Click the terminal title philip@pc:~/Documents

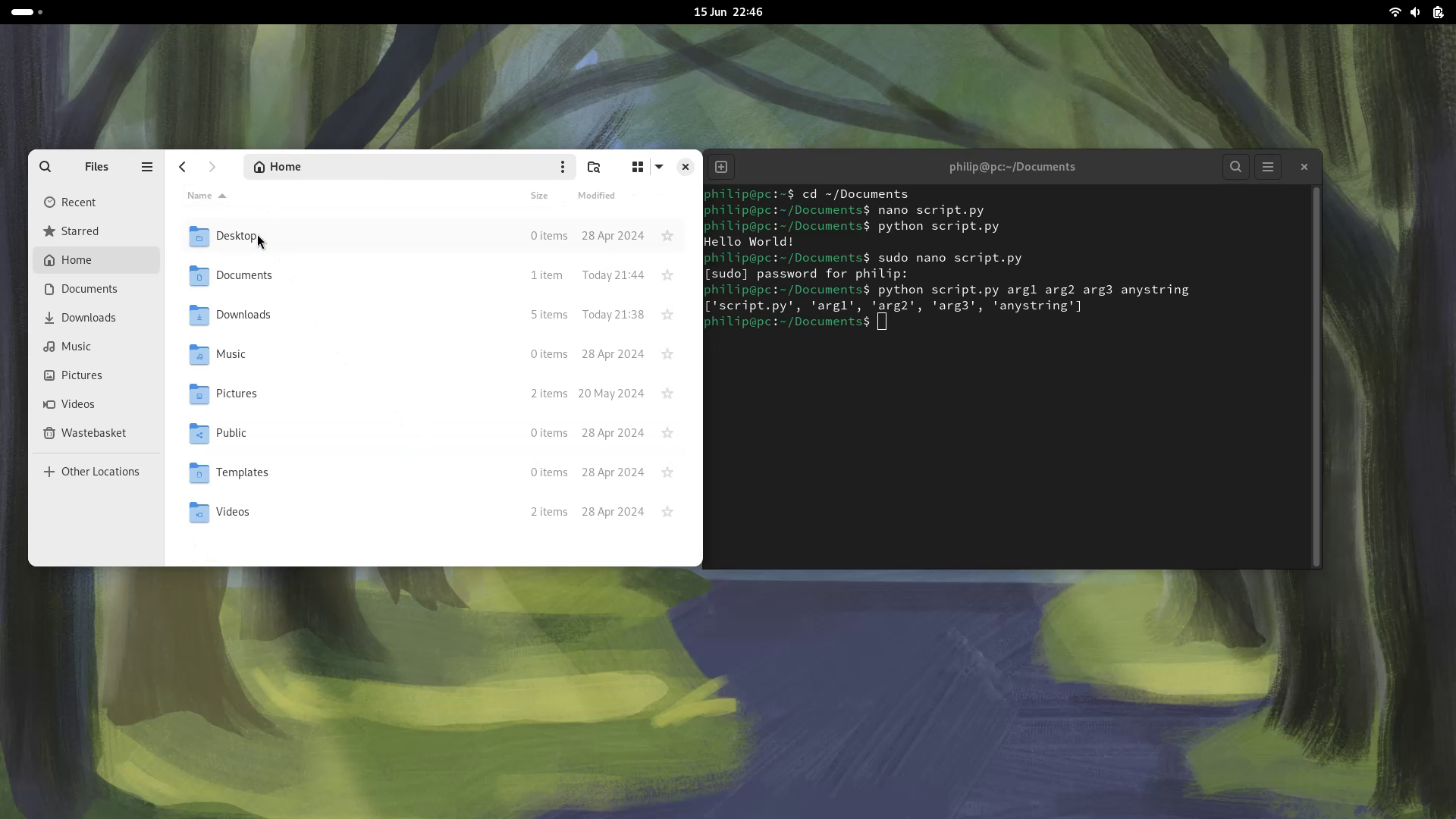tap(1012, 167)
